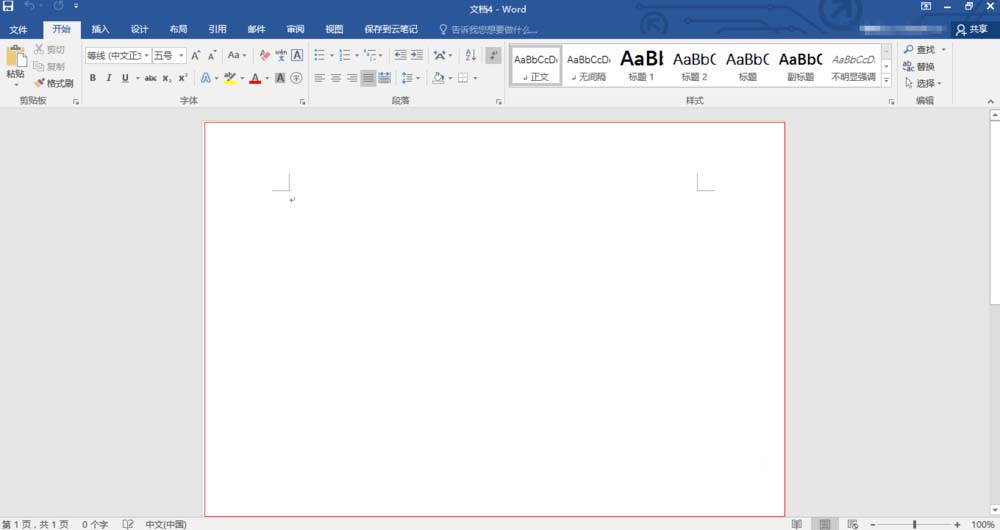Click the Clear All Formatting eraser icon
This screenshot has height=530, width=1000.
click(x=265, y=55)
